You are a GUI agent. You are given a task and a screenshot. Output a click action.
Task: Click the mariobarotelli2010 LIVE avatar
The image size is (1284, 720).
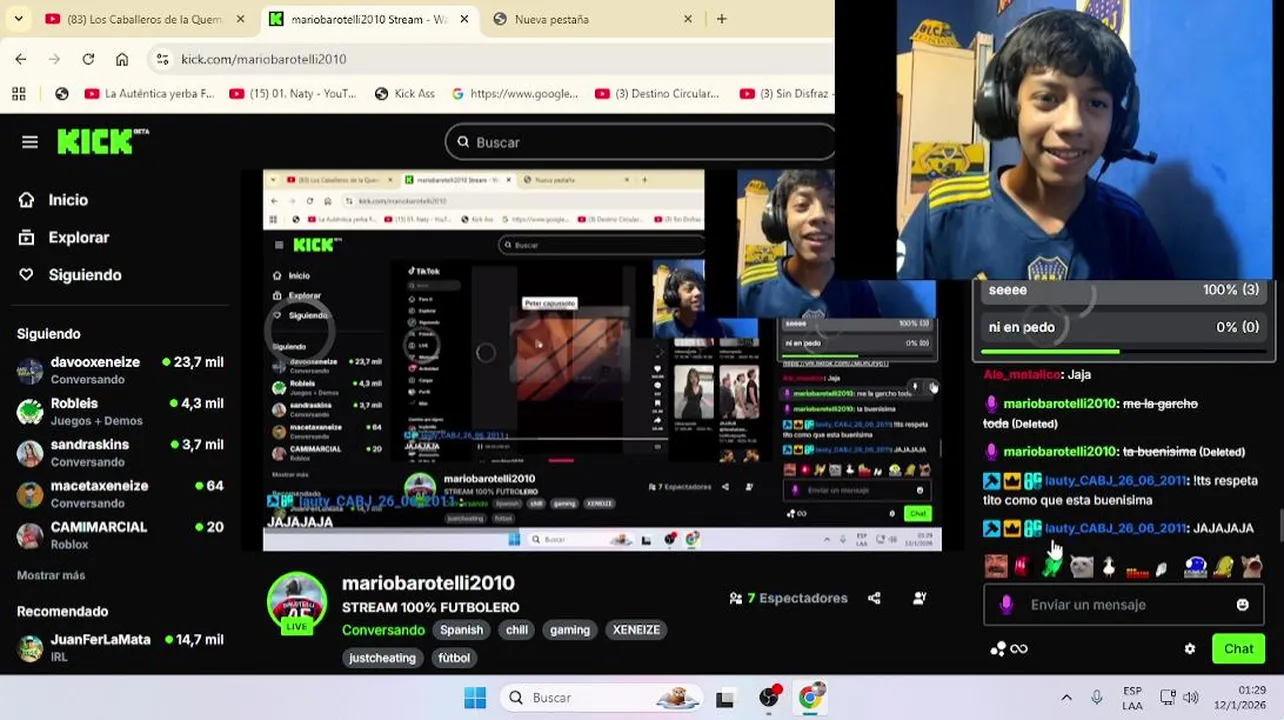(296, 602)
